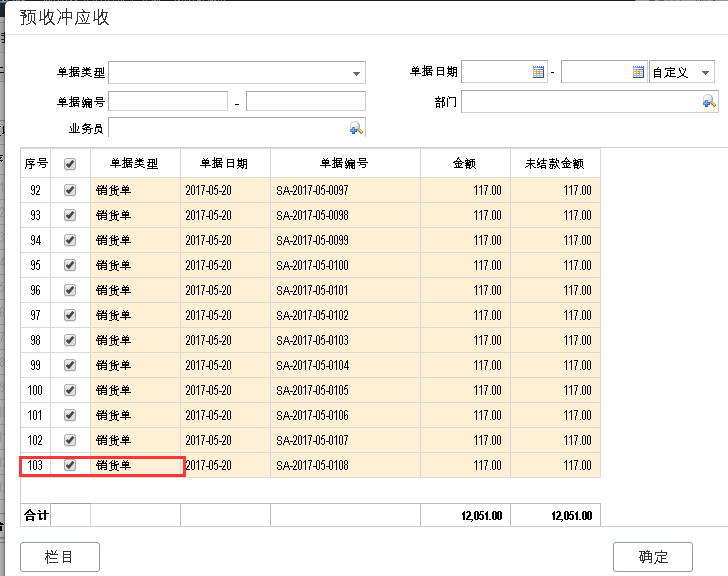Select document number SA-2017-05-0108
The image size is (728, 576).
point(312,466)
